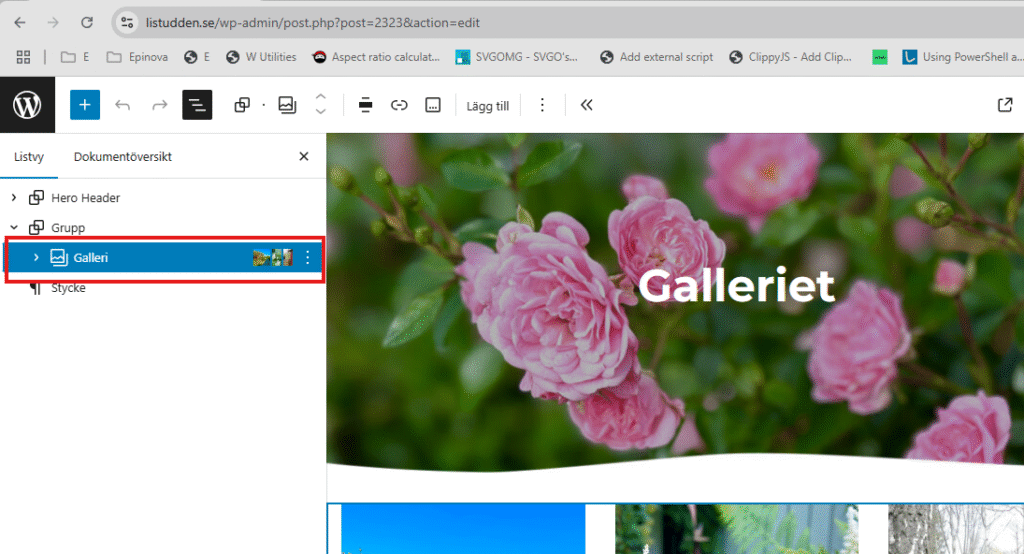This screenshot has width=1024, height=554.
Task: Undo the last edit
Action: pyautogui.click(x=123, y=105)
